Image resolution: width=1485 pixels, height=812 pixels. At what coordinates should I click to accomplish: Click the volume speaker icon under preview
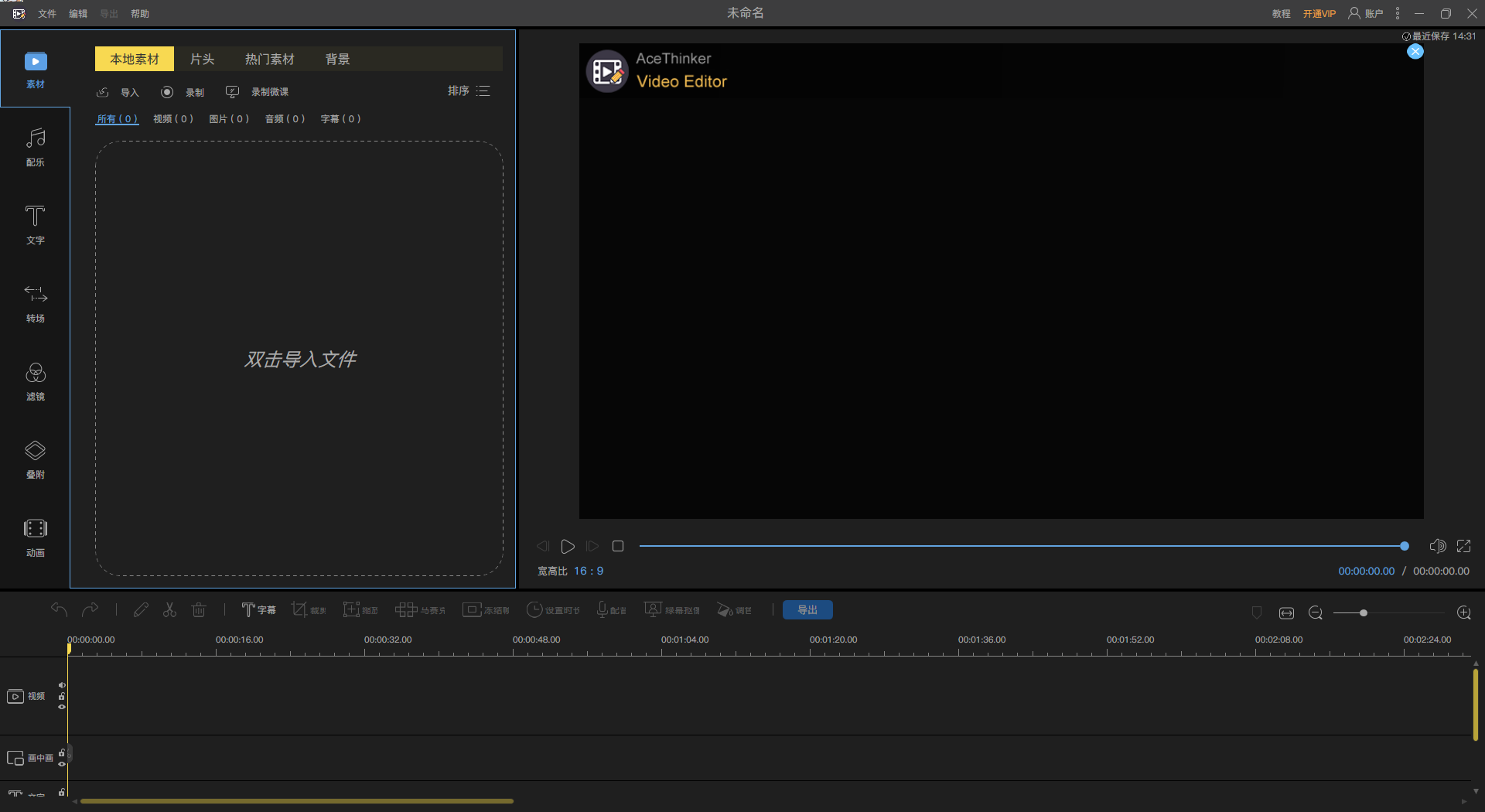point(1438,546)
